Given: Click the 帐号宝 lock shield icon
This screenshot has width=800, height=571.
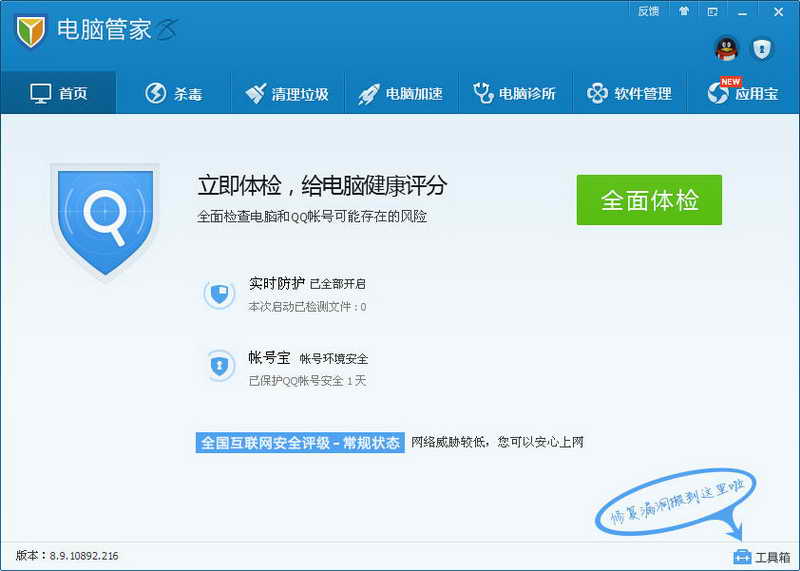Looking at the screenshot, I should pos(219,367).
